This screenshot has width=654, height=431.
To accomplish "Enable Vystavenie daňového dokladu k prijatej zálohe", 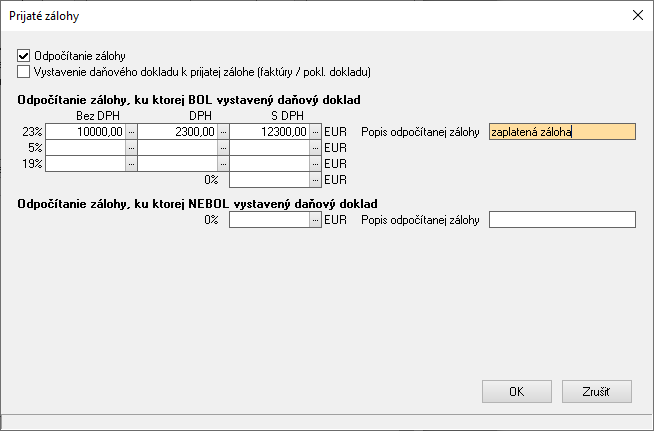I will (x=24, y=72).
